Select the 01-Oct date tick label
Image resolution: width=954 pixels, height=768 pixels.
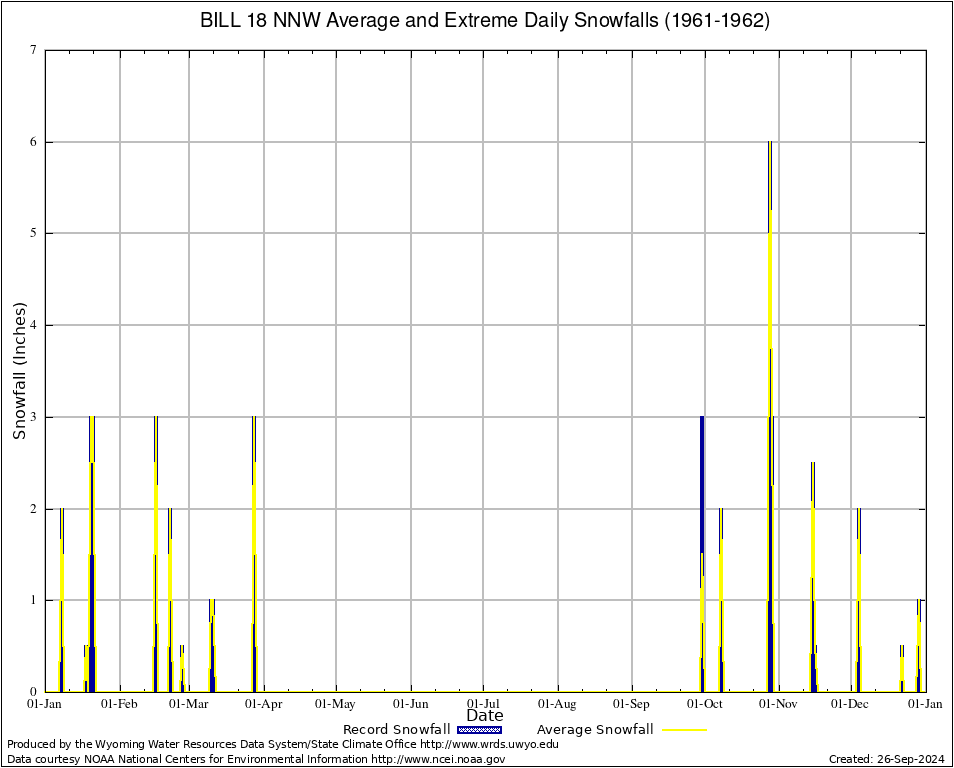(x=704, y=705)
